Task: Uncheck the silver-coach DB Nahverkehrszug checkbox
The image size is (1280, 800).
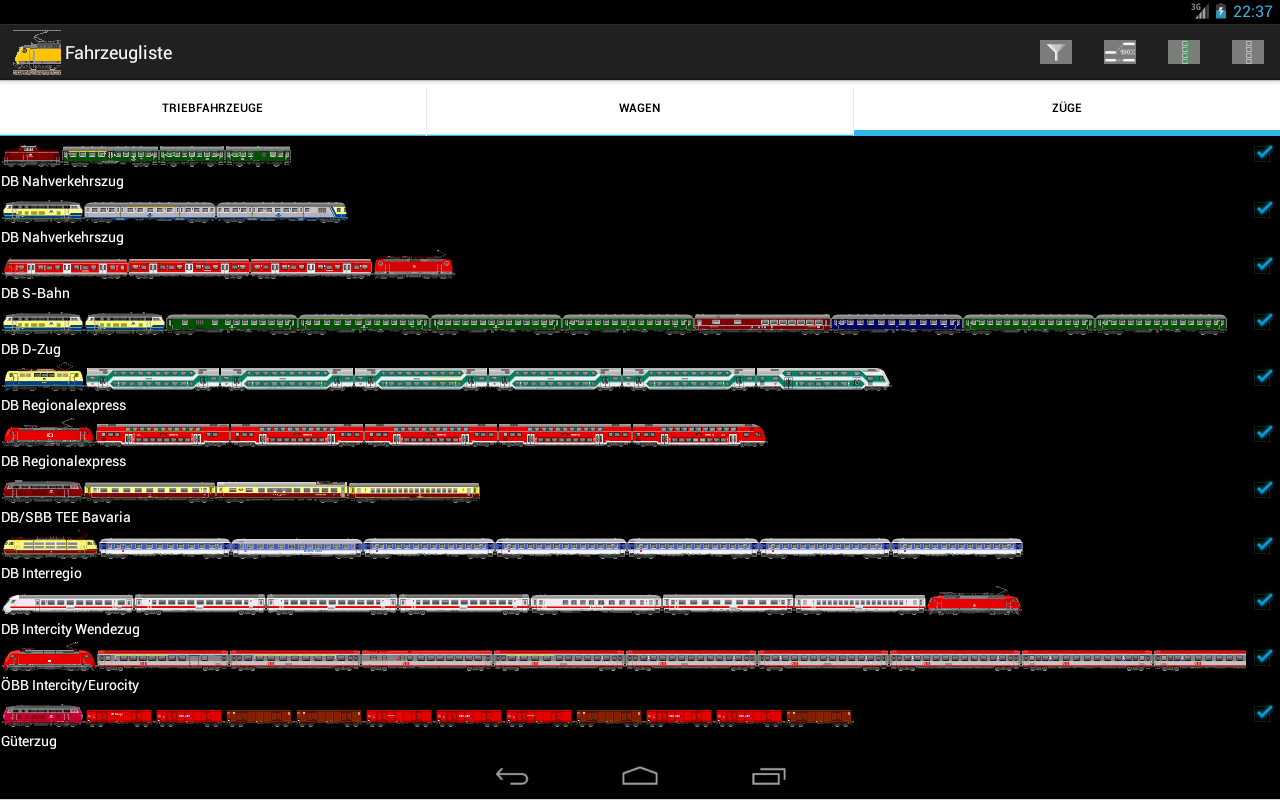Action: point(1264,209)
